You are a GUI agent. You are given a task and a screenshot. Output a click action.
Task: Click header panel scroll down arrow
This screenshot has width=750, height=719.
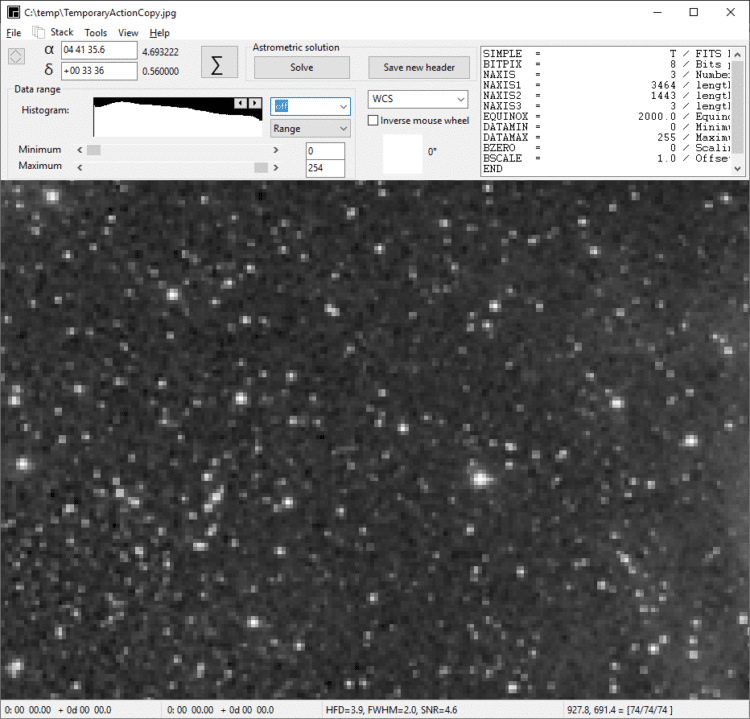click(x=738, y=169)
